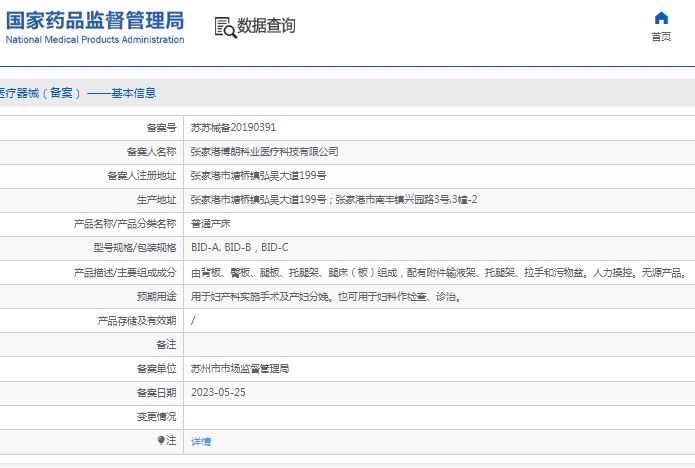Select product description starting 由背板、臀板
The height and width of the screenshot is (468, 695).
click(x=439, y=273)
